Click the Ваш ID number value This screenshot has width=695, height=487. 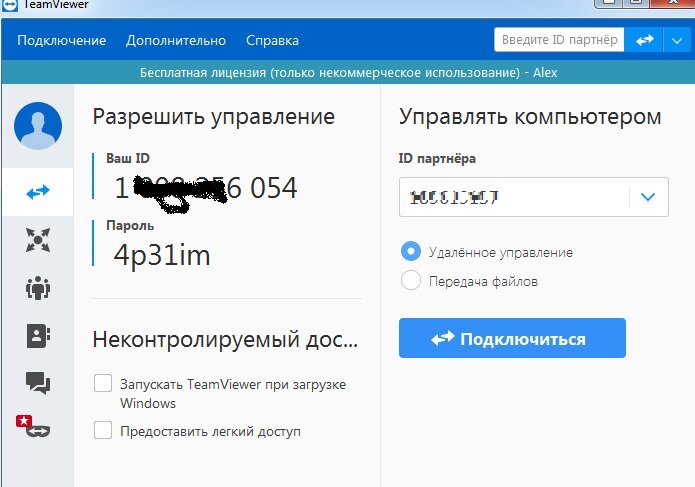206,188
